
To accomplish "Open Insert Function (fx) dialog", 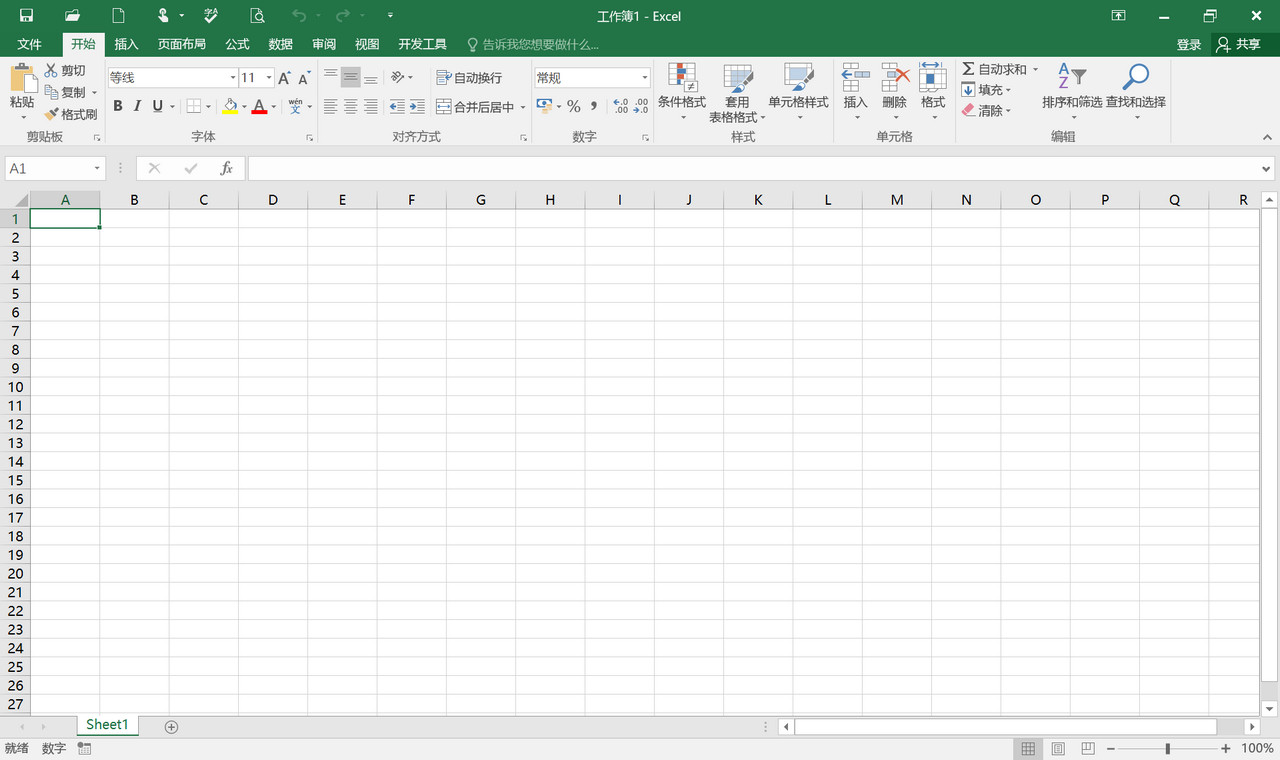I will coord(227,168).
